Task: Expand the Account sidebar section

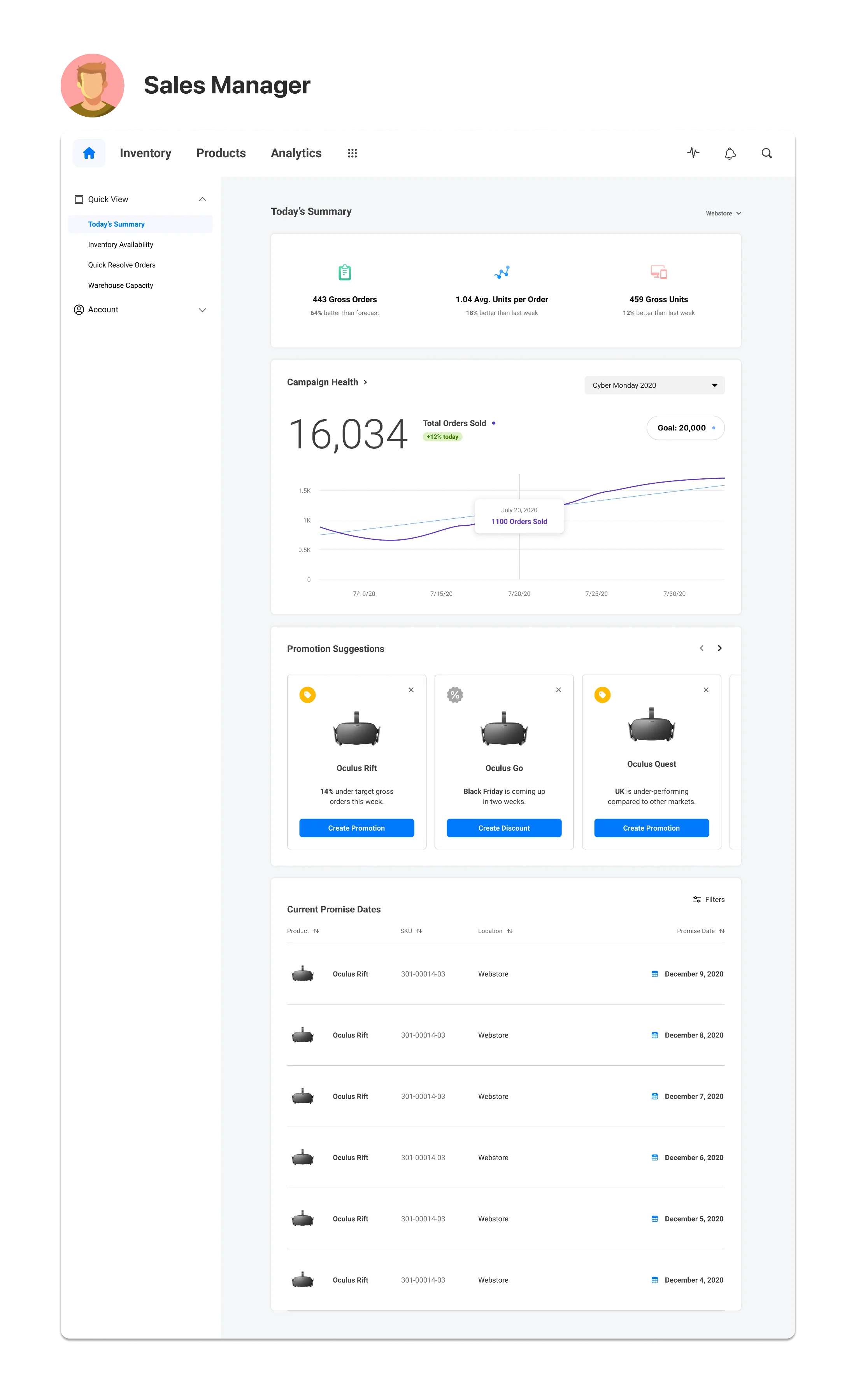Action: tap(202, 310)
